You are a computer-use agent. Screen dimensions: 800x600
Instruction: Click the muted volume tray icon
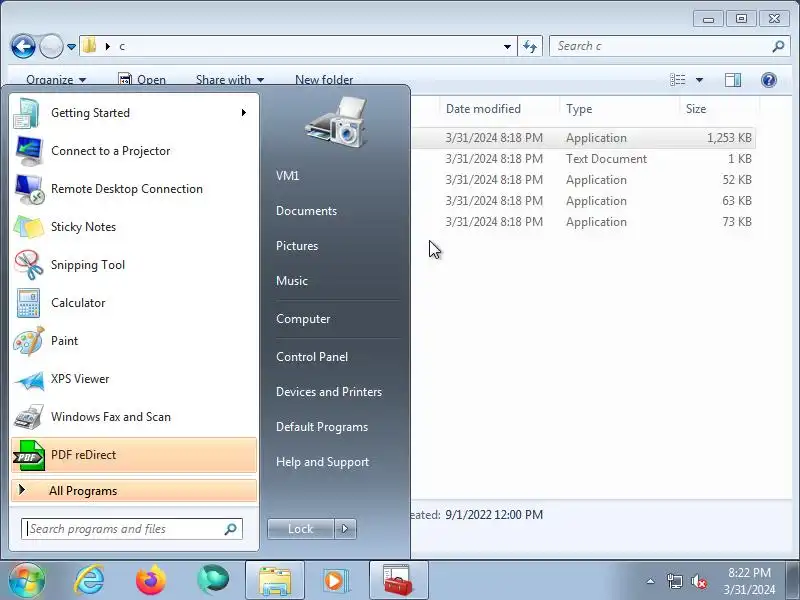click(x=698, y=581)
